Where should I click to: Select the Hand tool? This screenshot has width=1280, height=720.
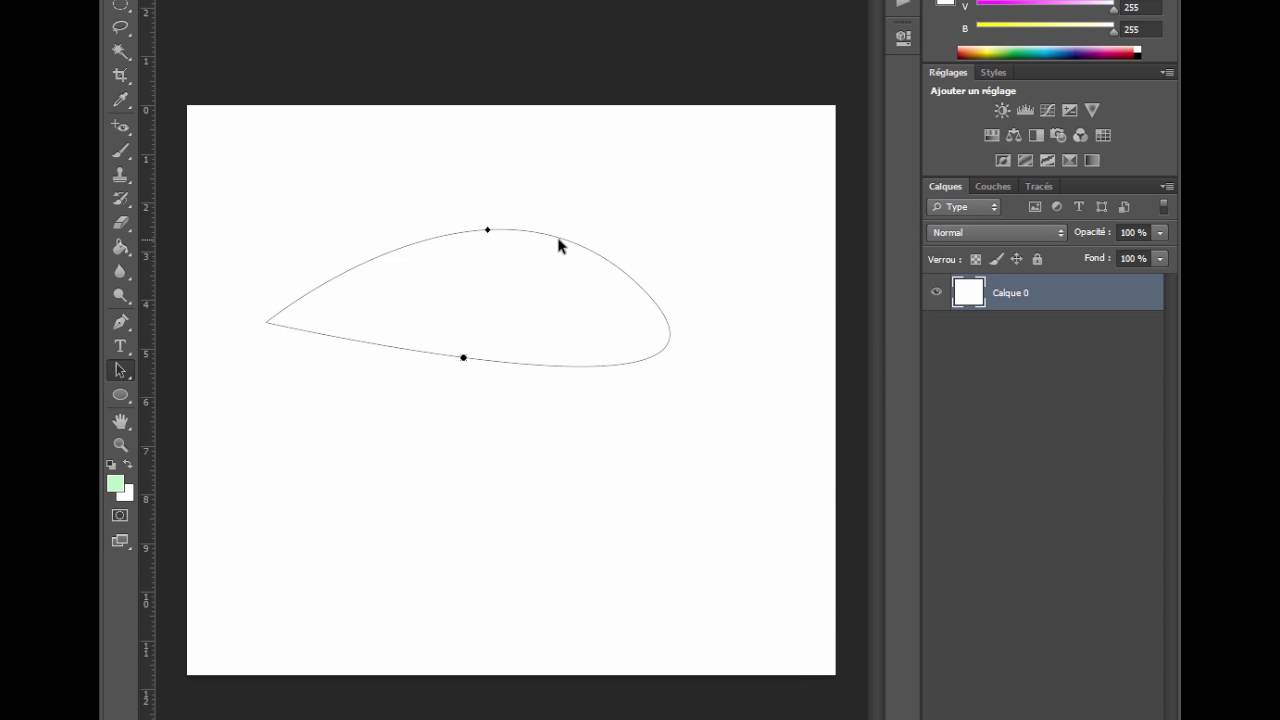(x=120, y=421)
